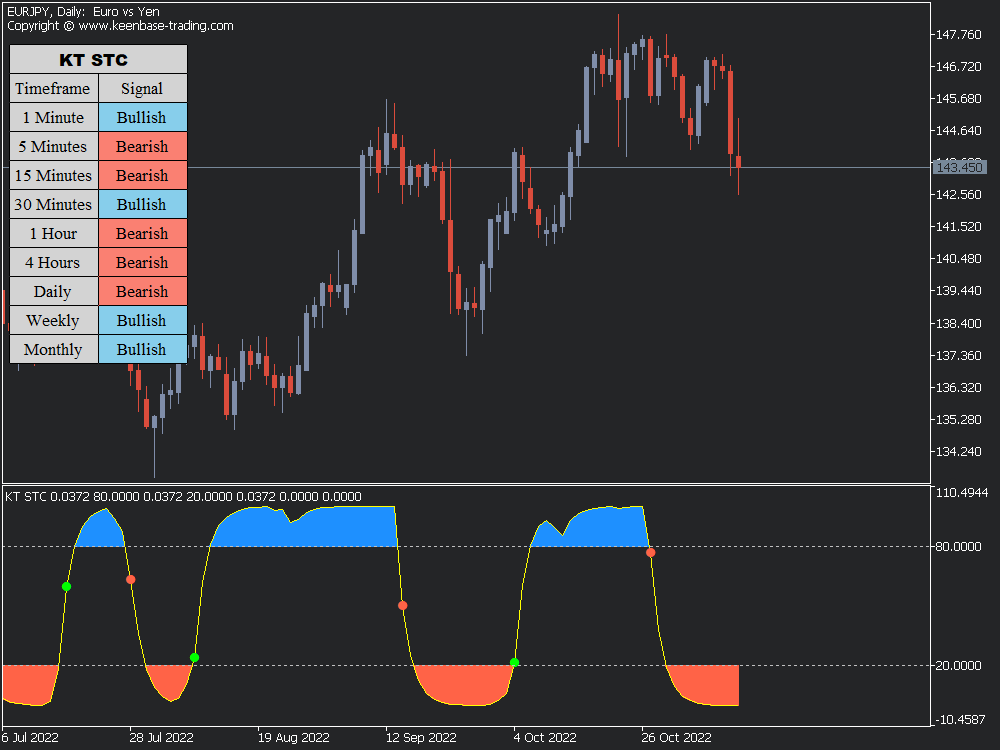Click the Bearish signal for 4 Hours
The width and height of the screenshot is (1000, 750).
pyautogui.click(x=143, y=262)
